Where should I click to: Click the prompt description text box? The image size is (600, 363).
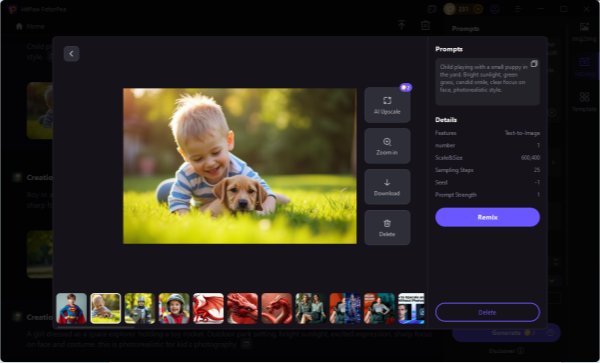click(x=488, y=82)
